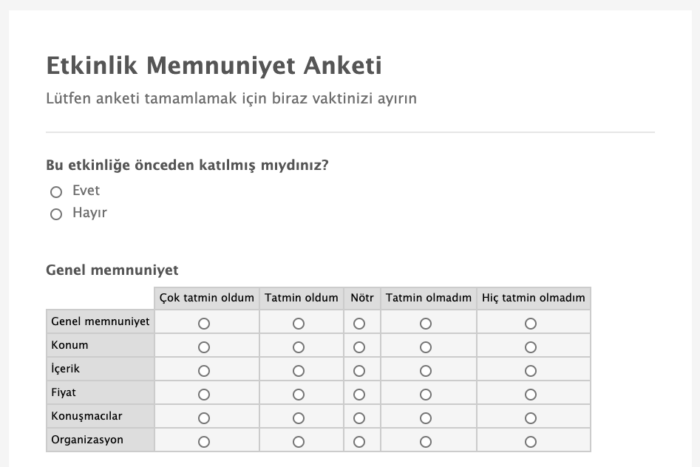Select the Evet radio button
700x467 pixels.
pyautogui.click(x=56, y=192)
